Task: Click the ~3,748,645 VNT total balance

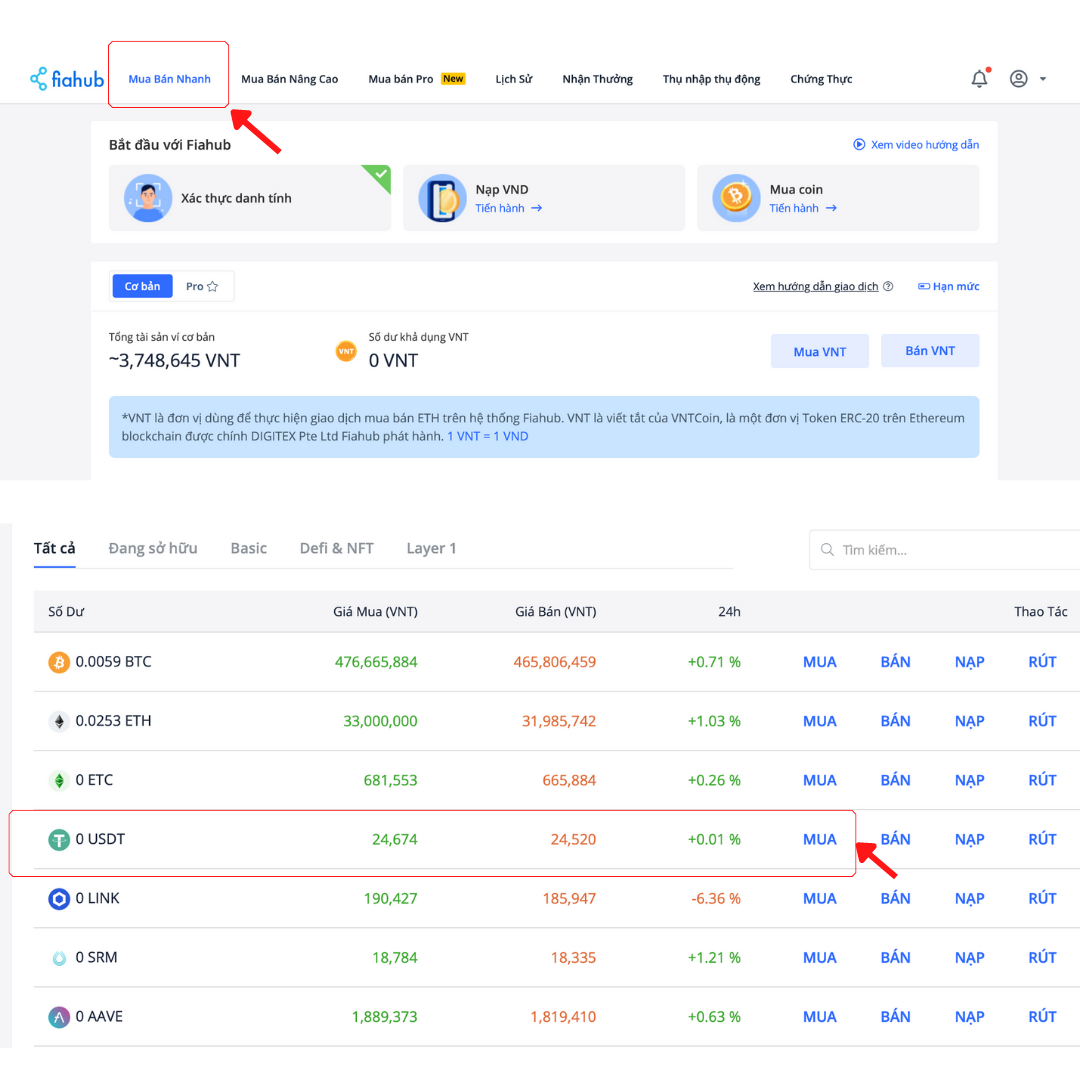Action: click(x=174, y=361)
